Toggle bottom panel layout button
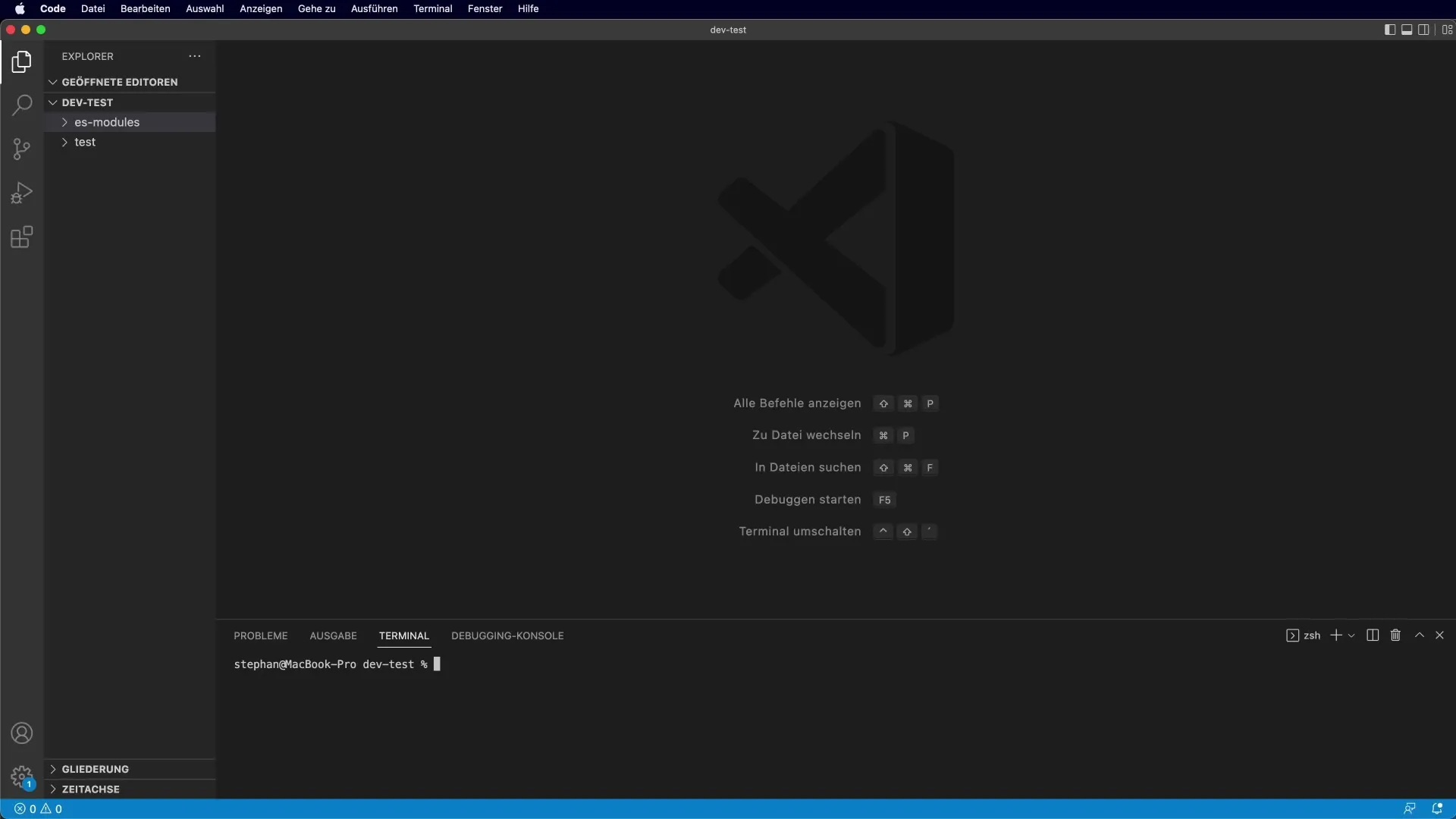The image size is (1456, 819). pos(1407,30)
